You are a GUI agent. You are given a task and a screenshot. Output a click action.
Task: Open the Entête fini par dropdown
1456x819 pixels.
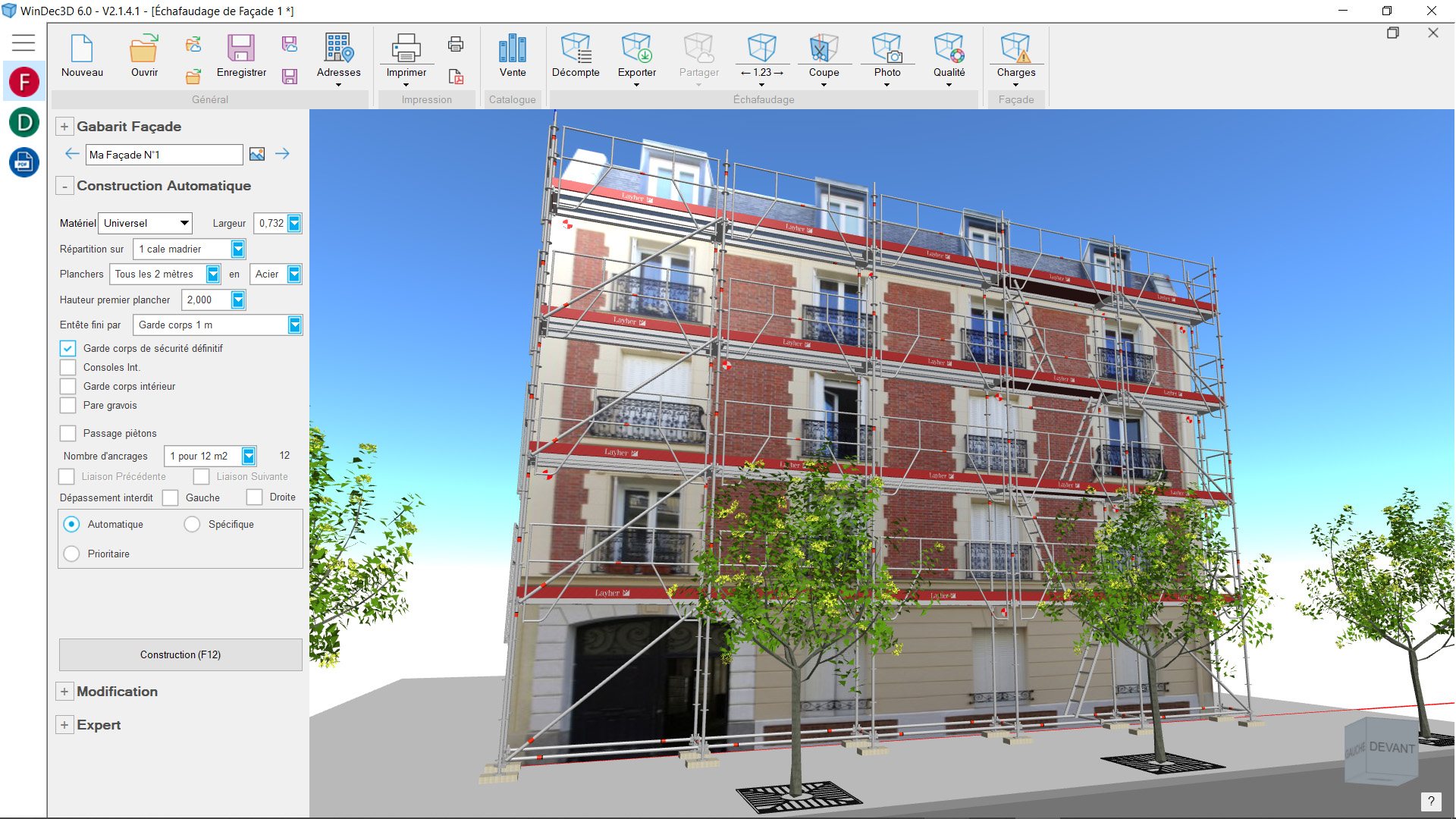point(294,325)
